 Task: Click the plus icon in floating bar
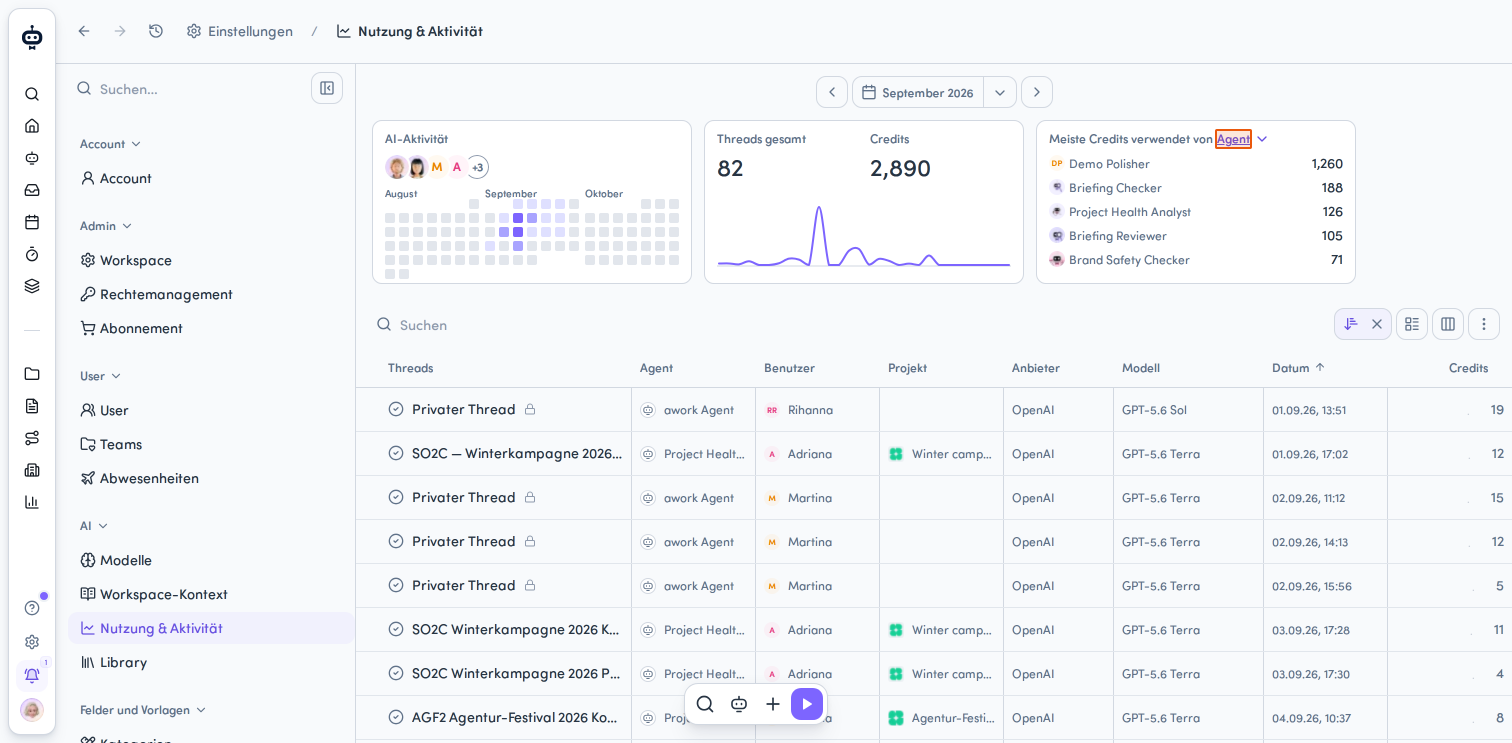pyautogui.click(x=773, y=704)
